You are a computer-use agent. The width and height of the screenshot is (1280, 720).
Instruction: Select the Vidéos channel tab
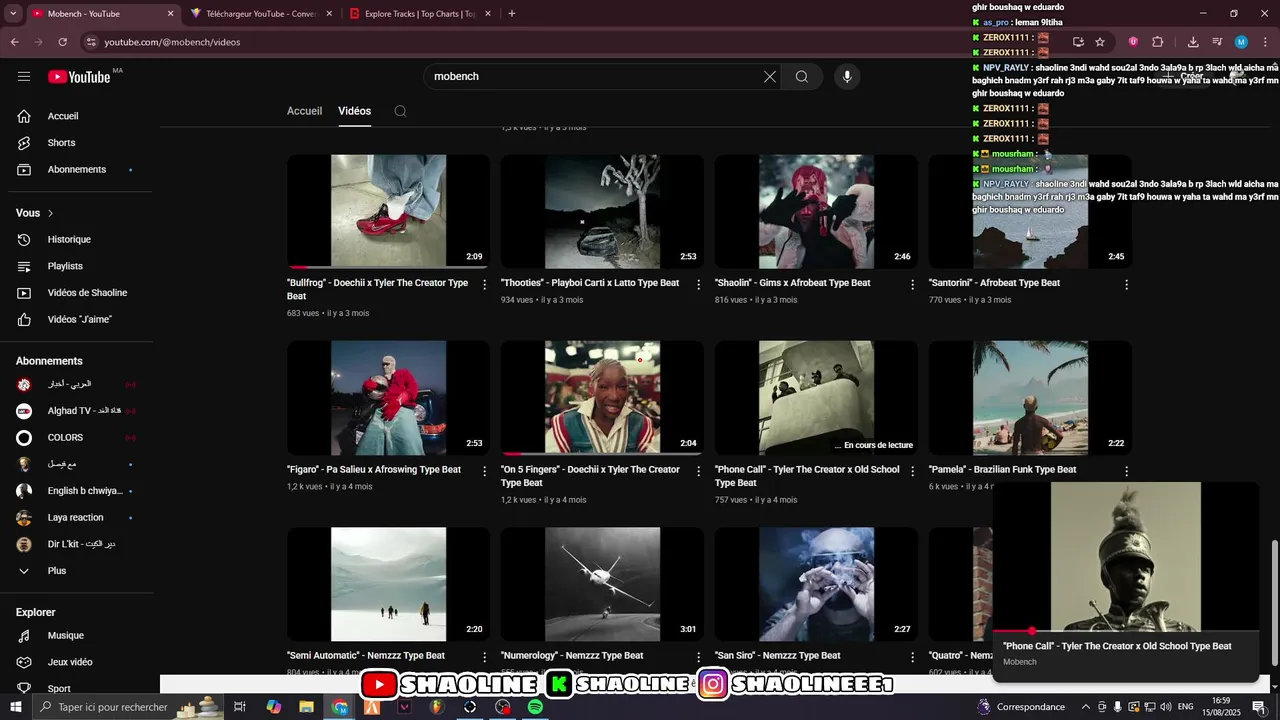(x=354, y=111)
